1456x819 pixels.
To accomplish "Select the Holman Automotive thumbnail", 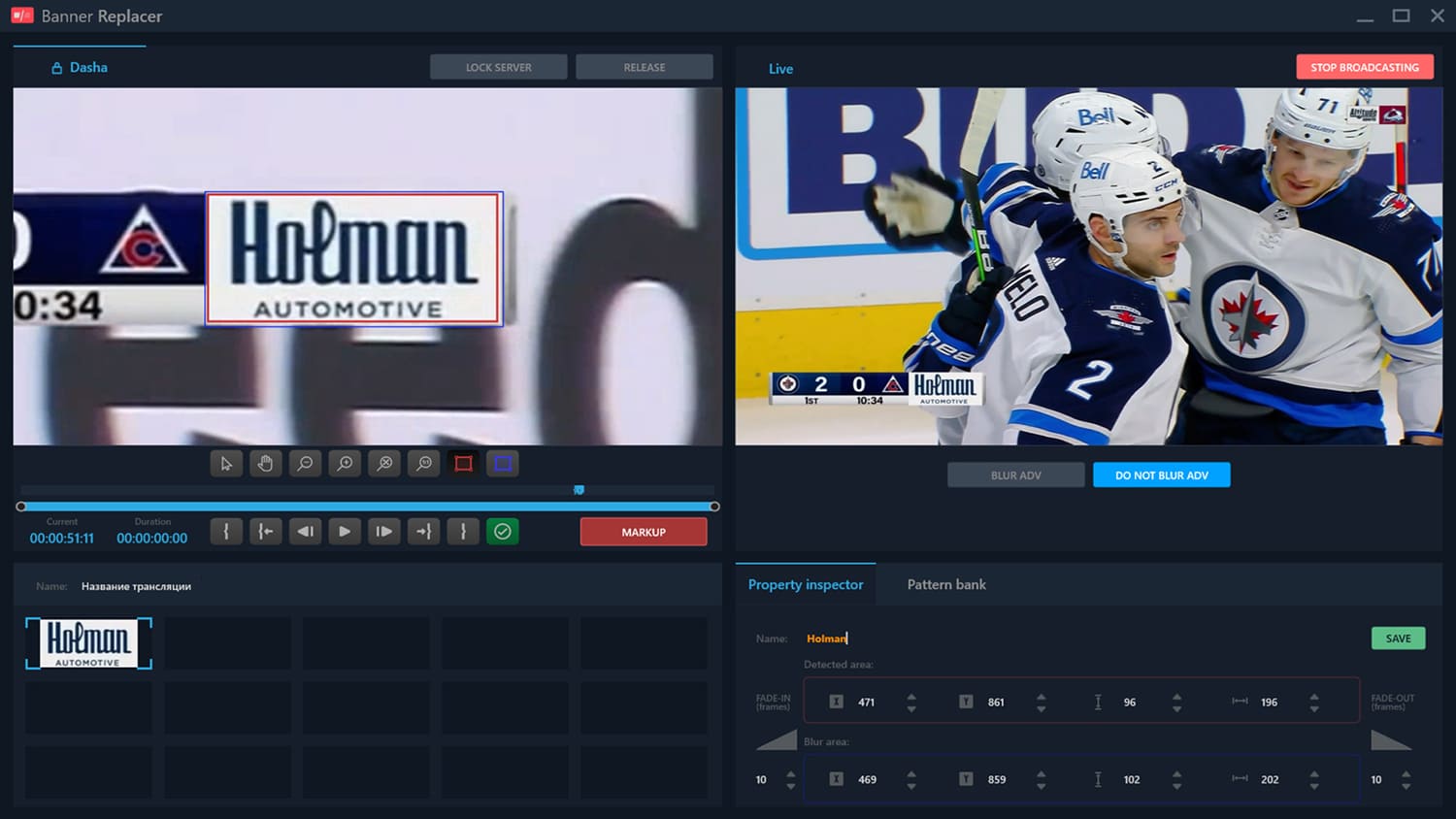I will tap(88, 643).
